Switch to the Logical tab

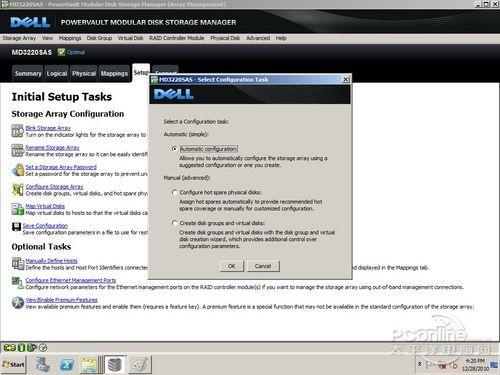pos(57,73)
